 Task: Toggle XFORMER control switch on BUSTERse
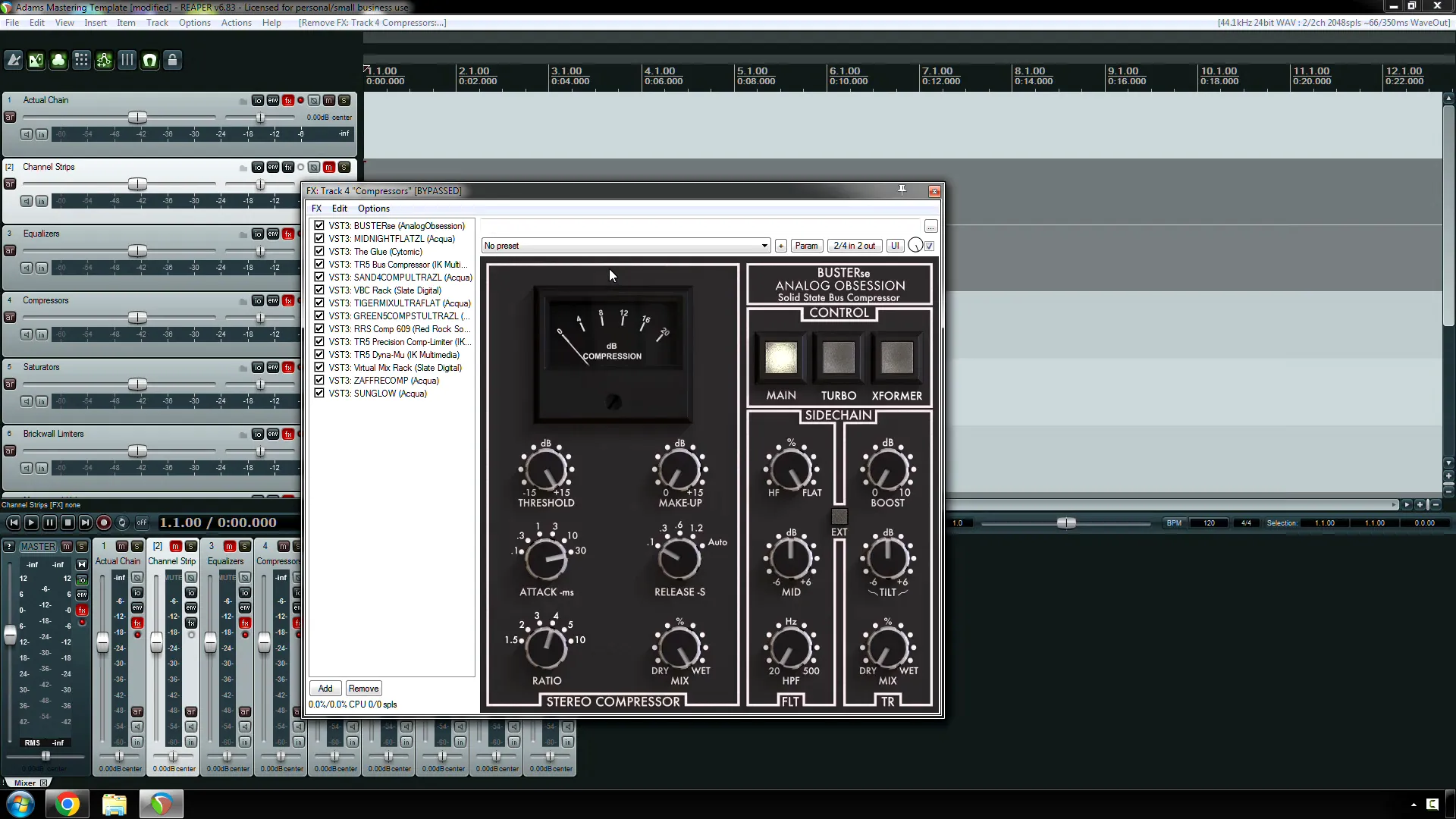pyautogui.click(x=896, y=358)
